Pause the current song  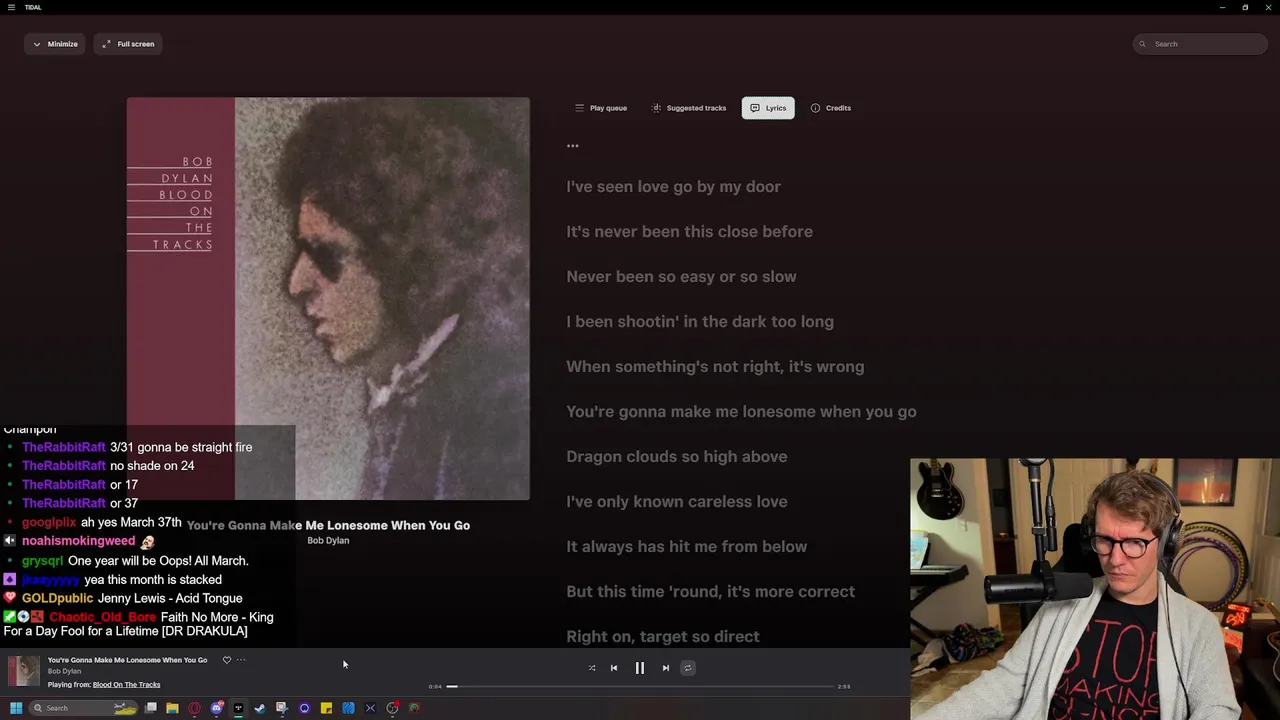pyautogui.click(x=640, y=668)
